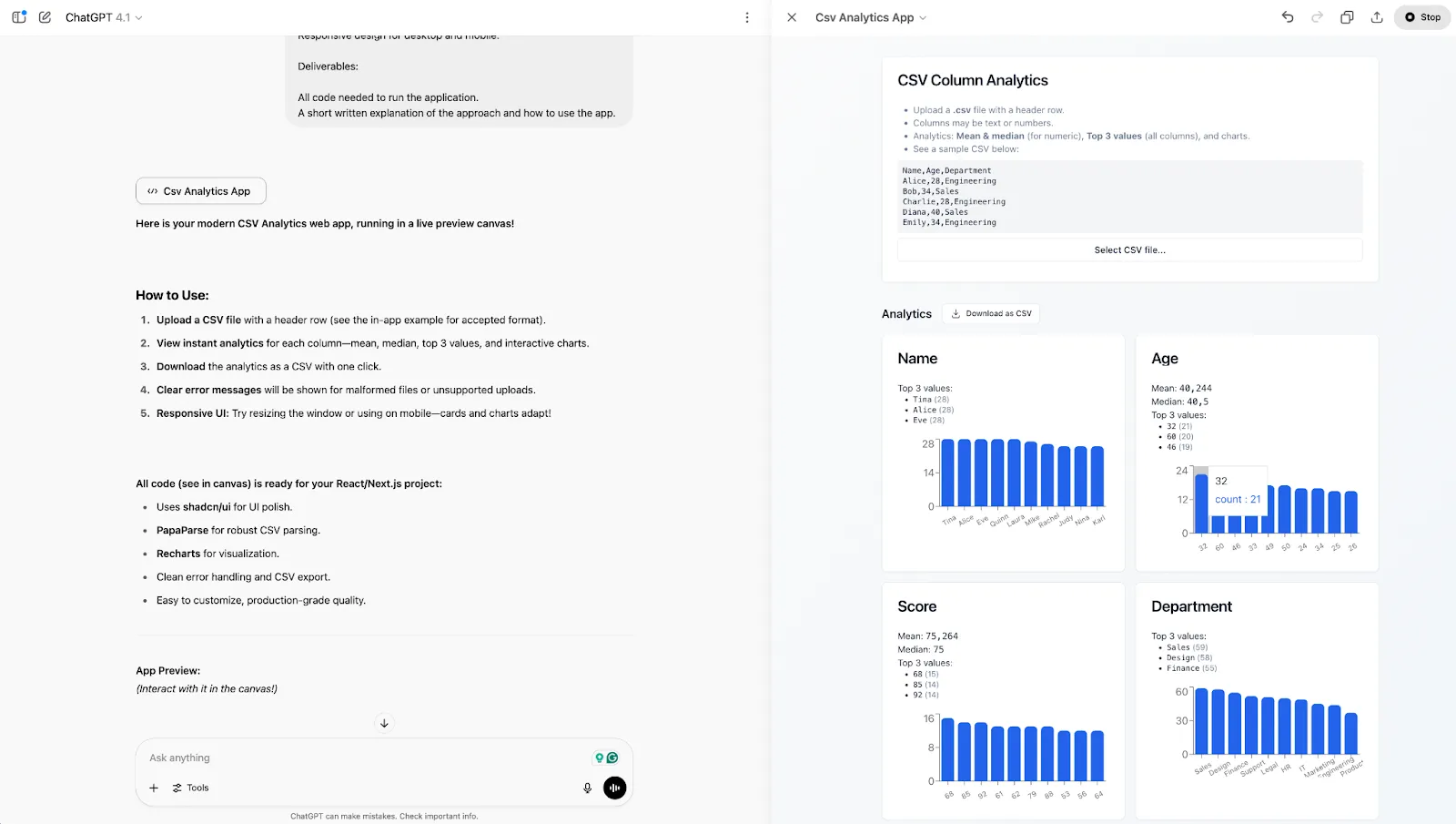Share the canvas with the upload icon
The image size is (1456, 824).
[1377, 17]
